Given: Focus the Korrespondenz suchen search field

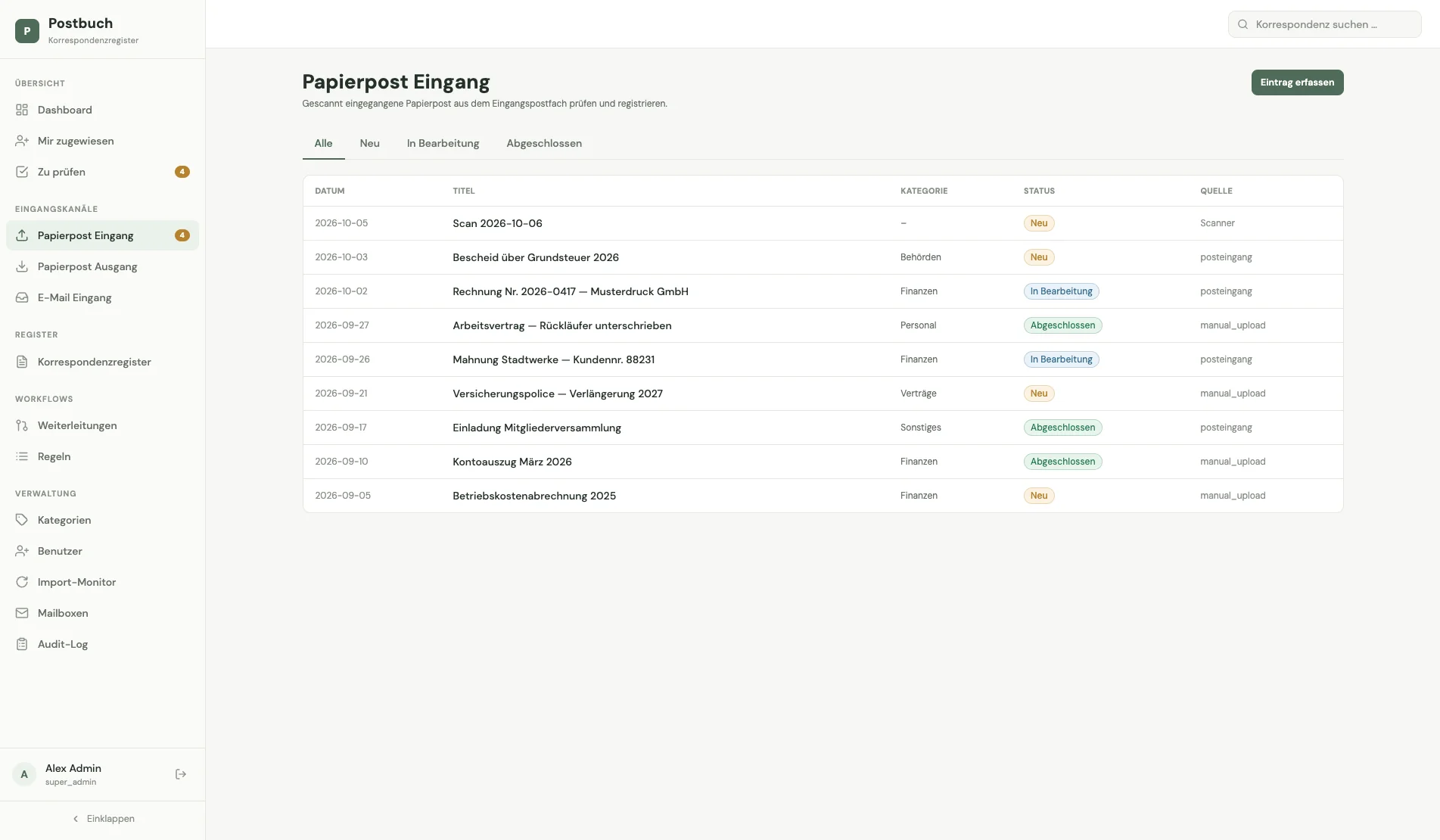Looking at the screenshot, I should [1324, 24].
